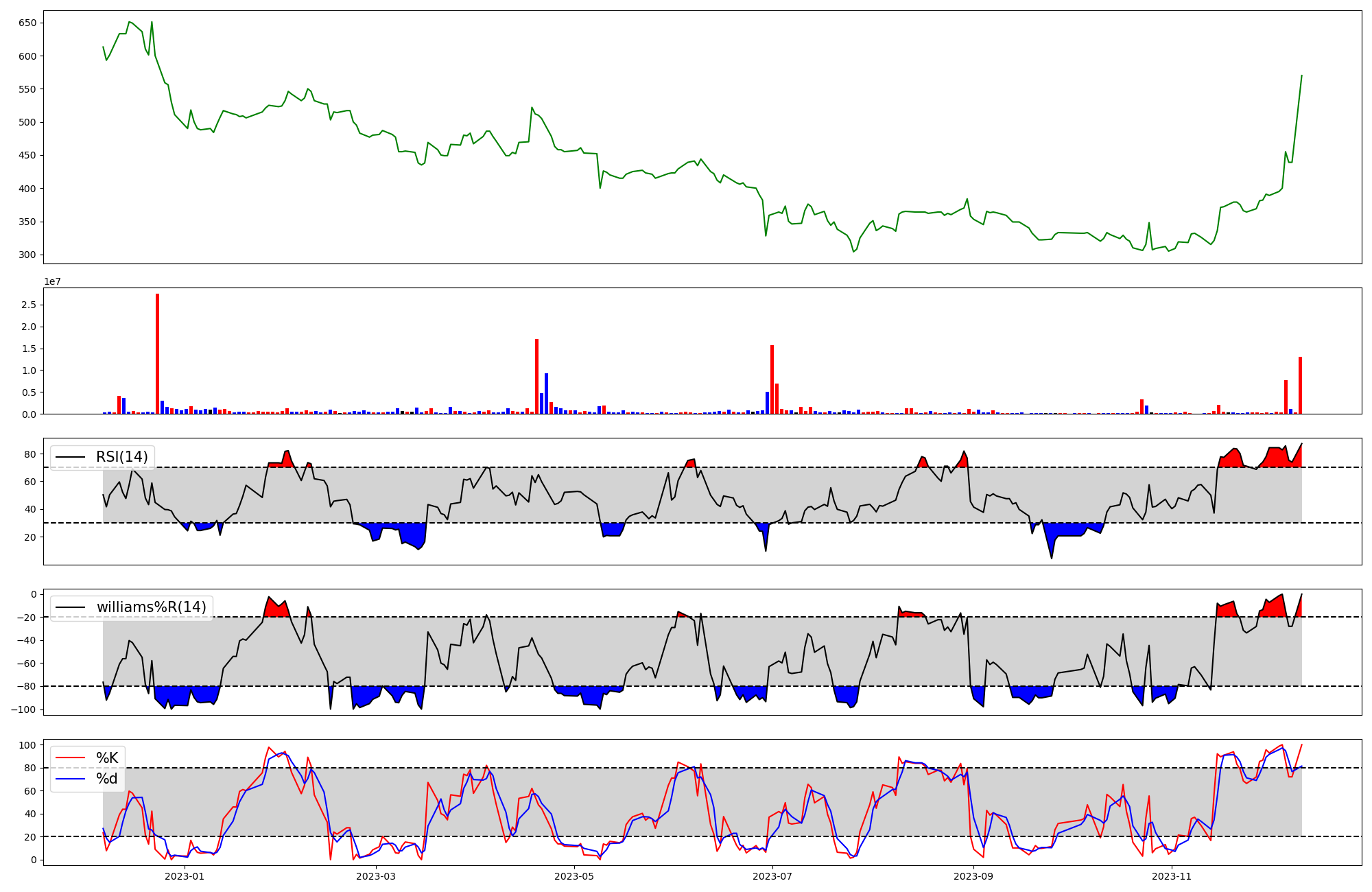Click the 1e7 volume scale label

click(52, 282)
